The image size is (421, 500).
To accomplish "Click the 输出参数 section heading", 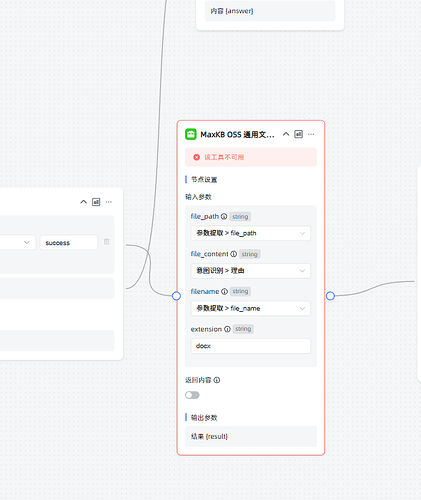I will click(204, 418).
